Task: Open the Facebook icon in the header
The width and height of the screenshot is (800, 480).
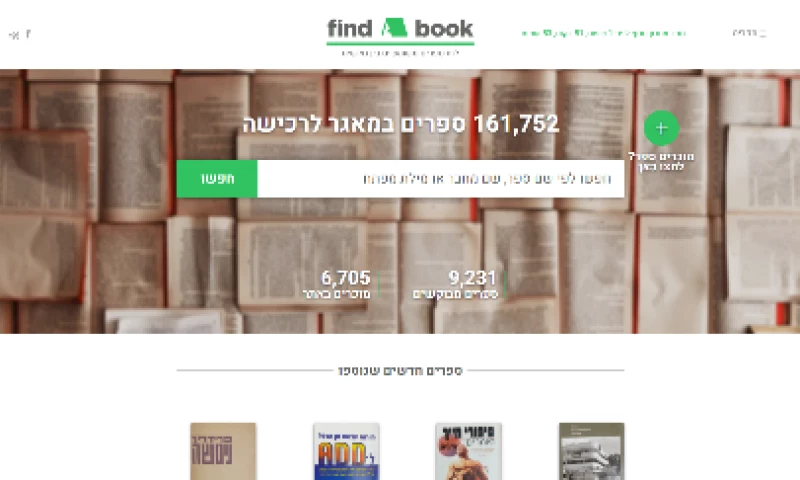Action: click(28, 34)
